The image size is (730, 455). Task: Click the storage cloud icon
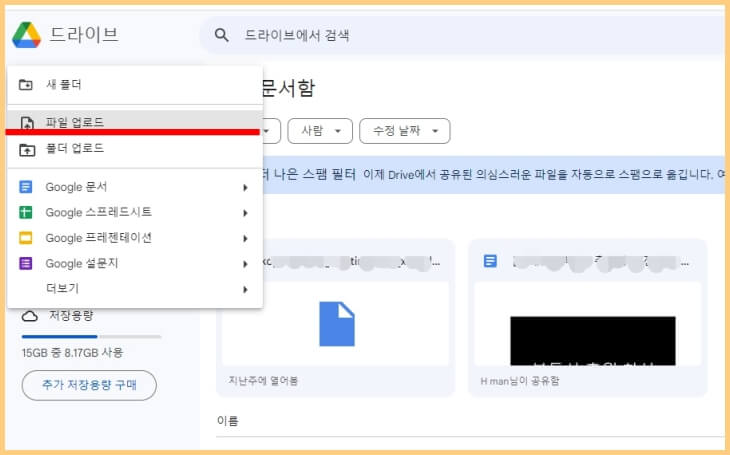pos(30,316)
